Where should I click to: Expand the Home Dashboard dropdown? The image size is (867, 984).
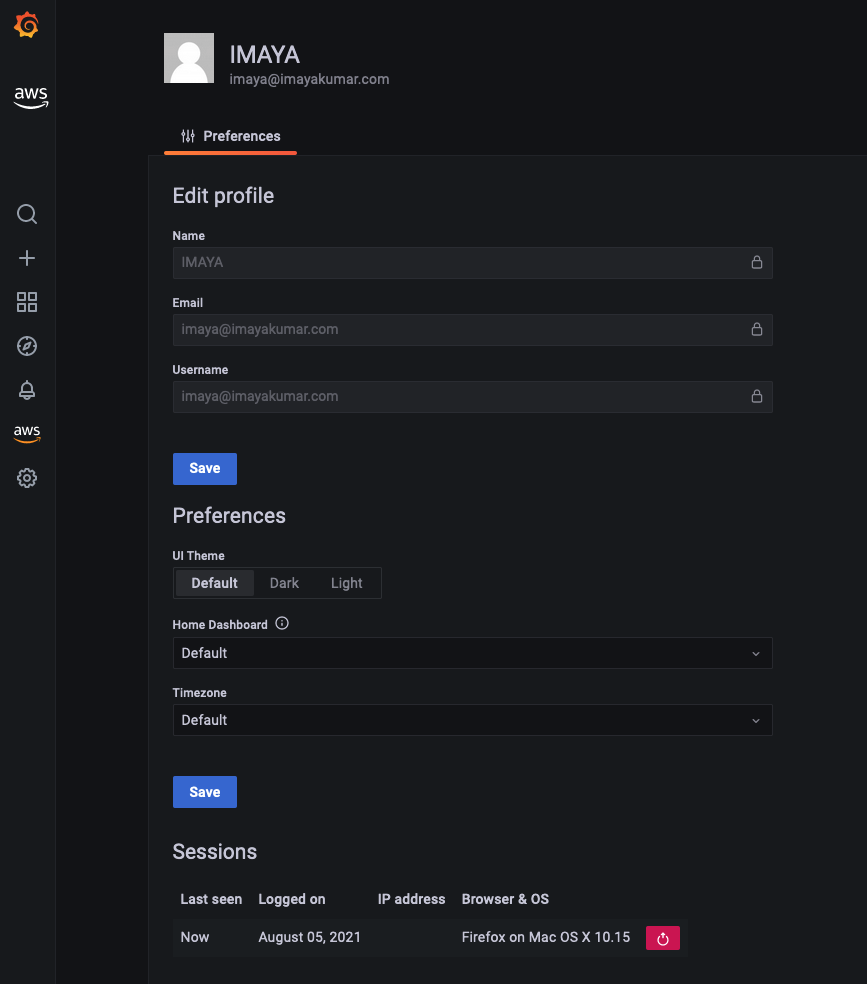click(x=472, y=653)
